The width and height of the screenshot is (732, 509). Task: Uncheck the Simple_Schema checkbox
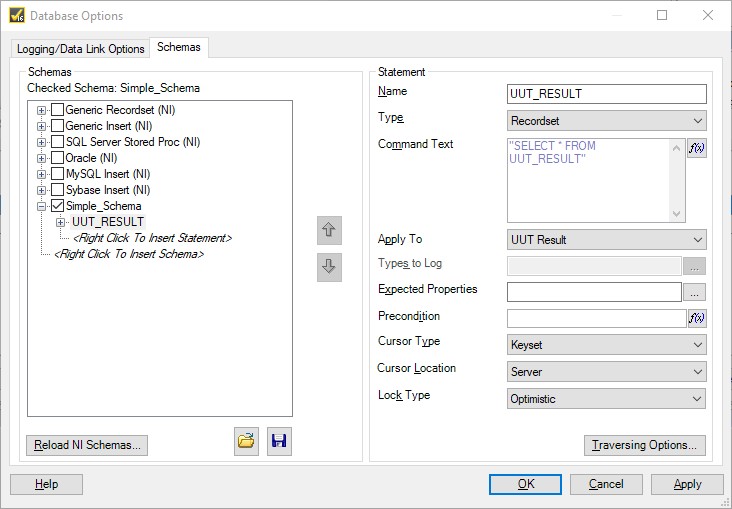(x=57, y=205)
